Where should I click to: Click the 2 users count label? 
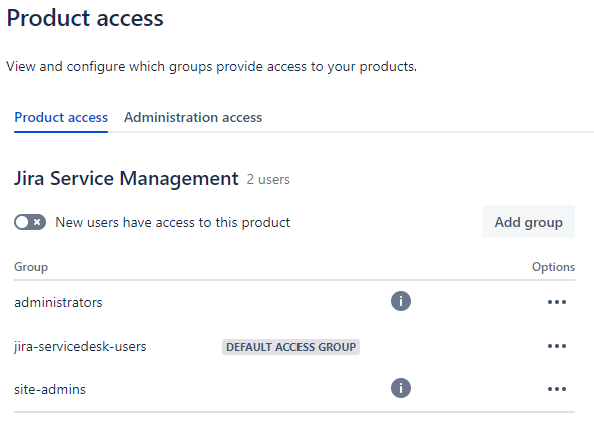pyautogui.click(x=268, y=179)
